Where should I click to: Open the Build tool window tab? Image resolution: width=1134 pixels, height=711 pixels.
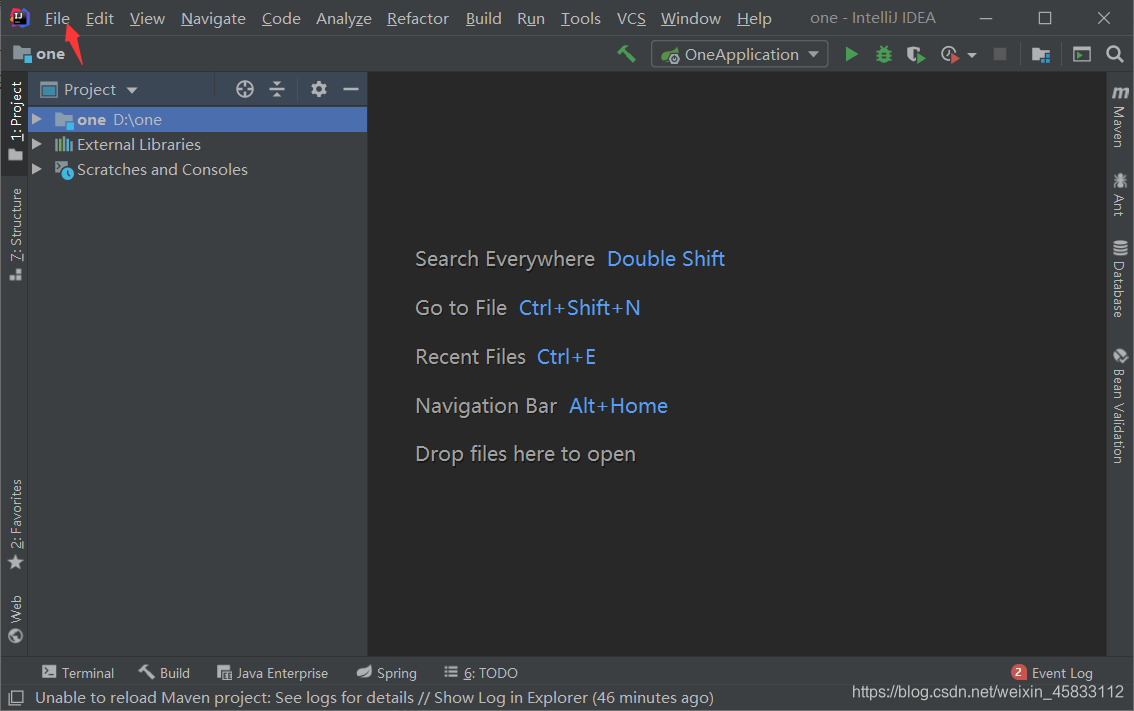click(164, 673)
